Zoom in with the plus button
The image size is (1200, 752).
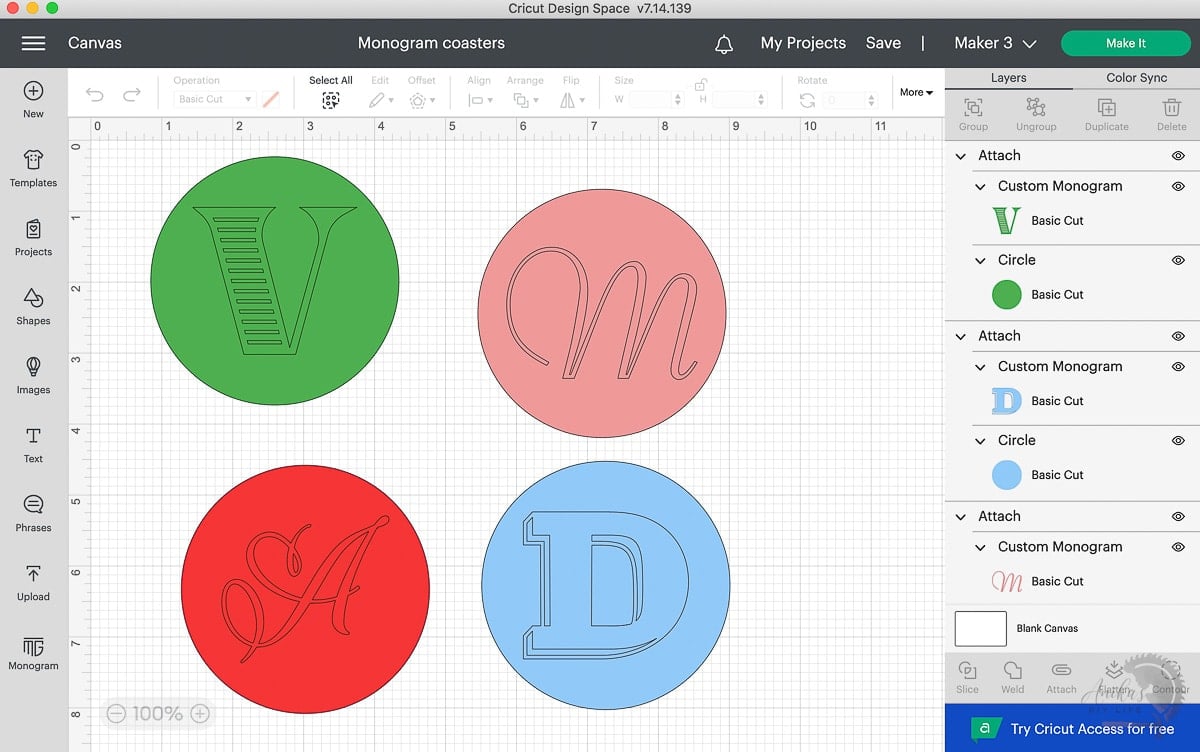200,714
